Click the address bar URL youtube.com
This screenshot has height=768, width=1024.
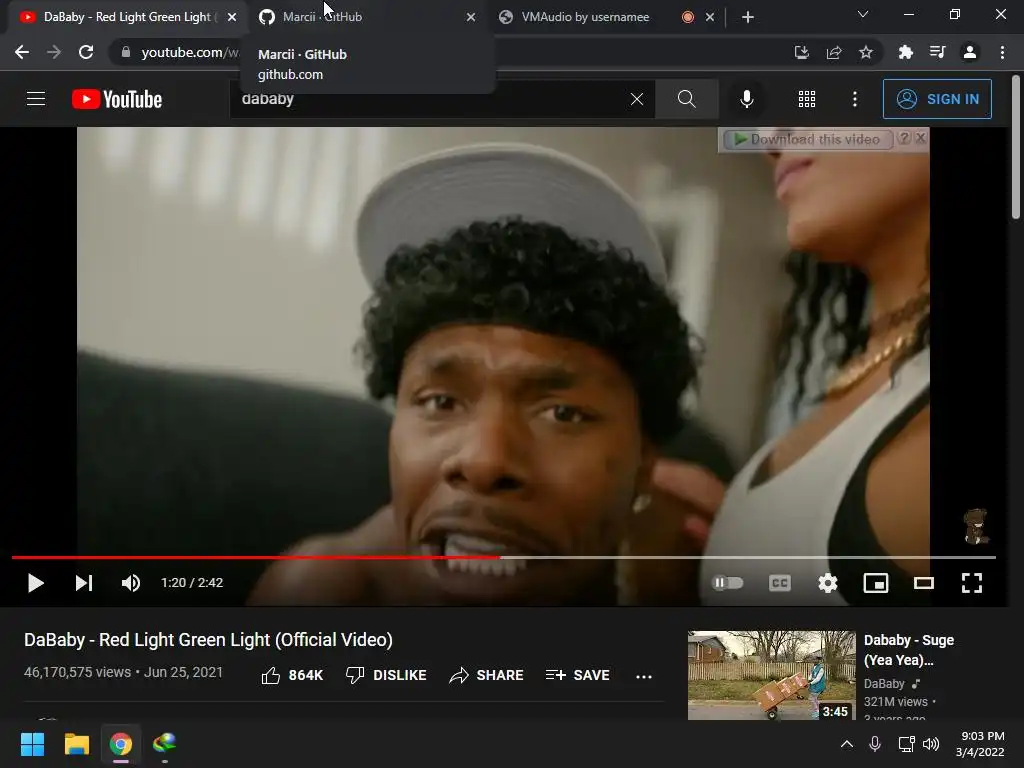click(x=189, y=52)
